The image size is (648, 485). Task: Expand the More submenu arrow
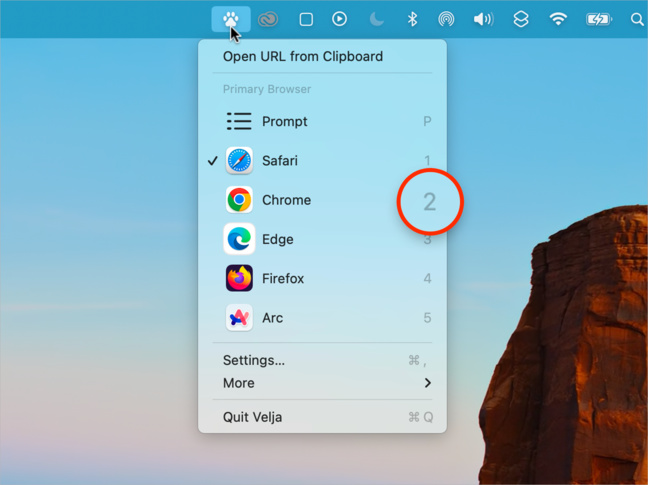point(428,383)
